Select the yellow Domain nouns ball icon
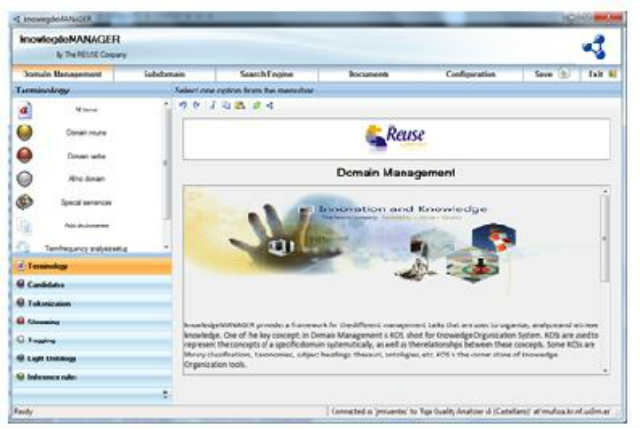Viewport: 640px width, 430px height. point(24,133)
